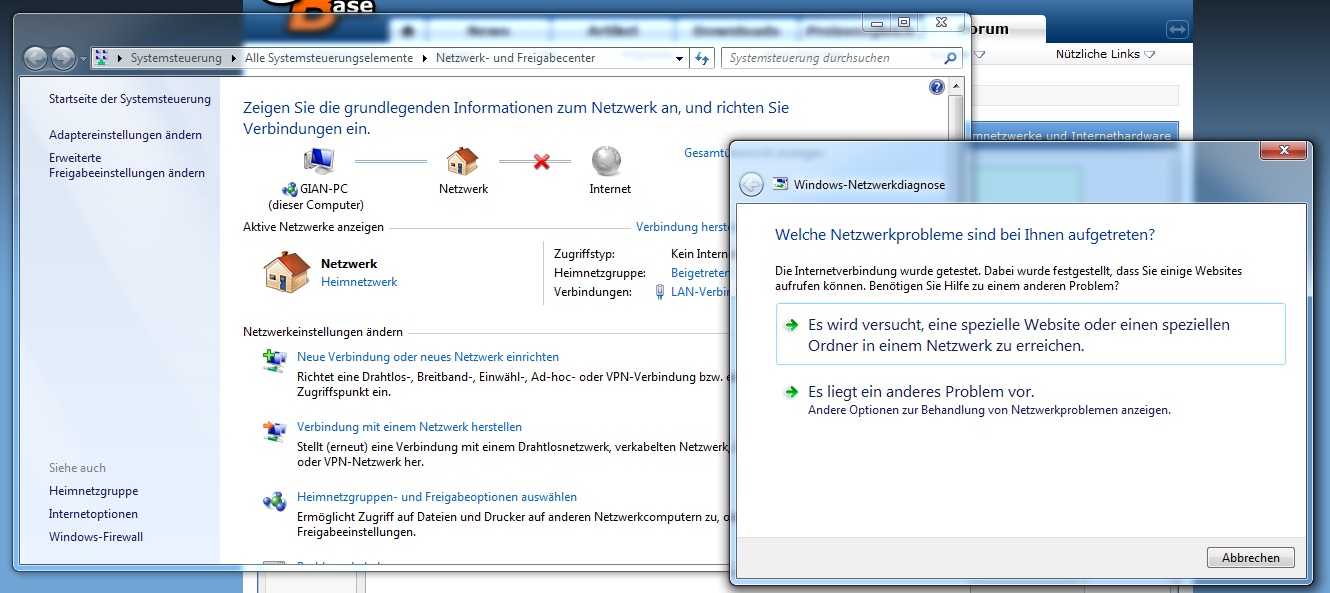Click the forward arrow in Control Panel
The width and height of the screenshot is (1330, 593).
[x=63, y=58]
